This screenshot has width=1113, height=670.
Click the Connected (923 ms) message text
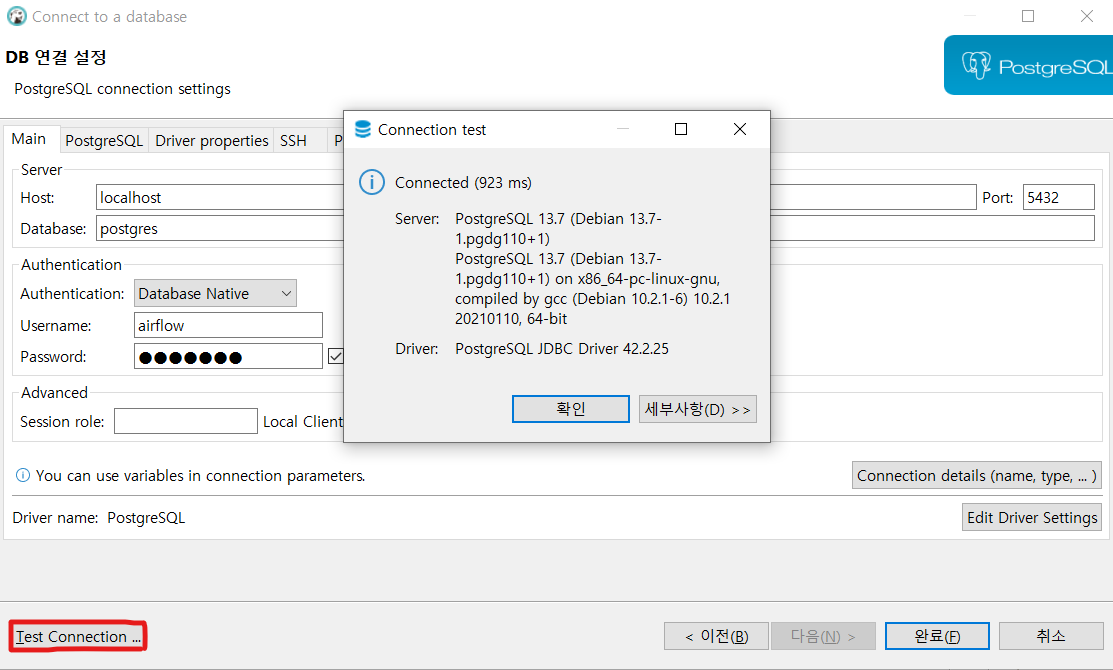pyautogui.click(x=463, y=182)
